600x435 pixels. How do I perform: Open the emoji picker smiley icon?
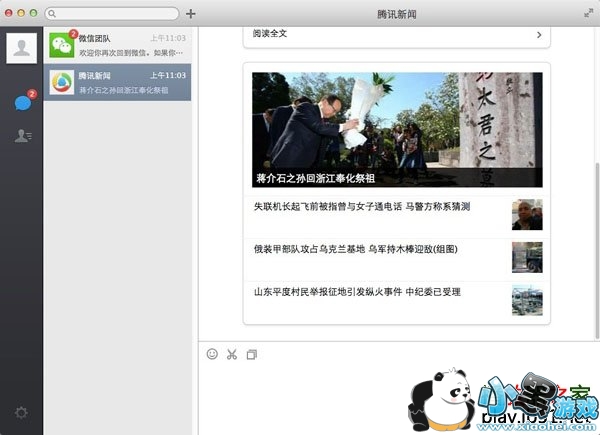[x=212, y=354]
